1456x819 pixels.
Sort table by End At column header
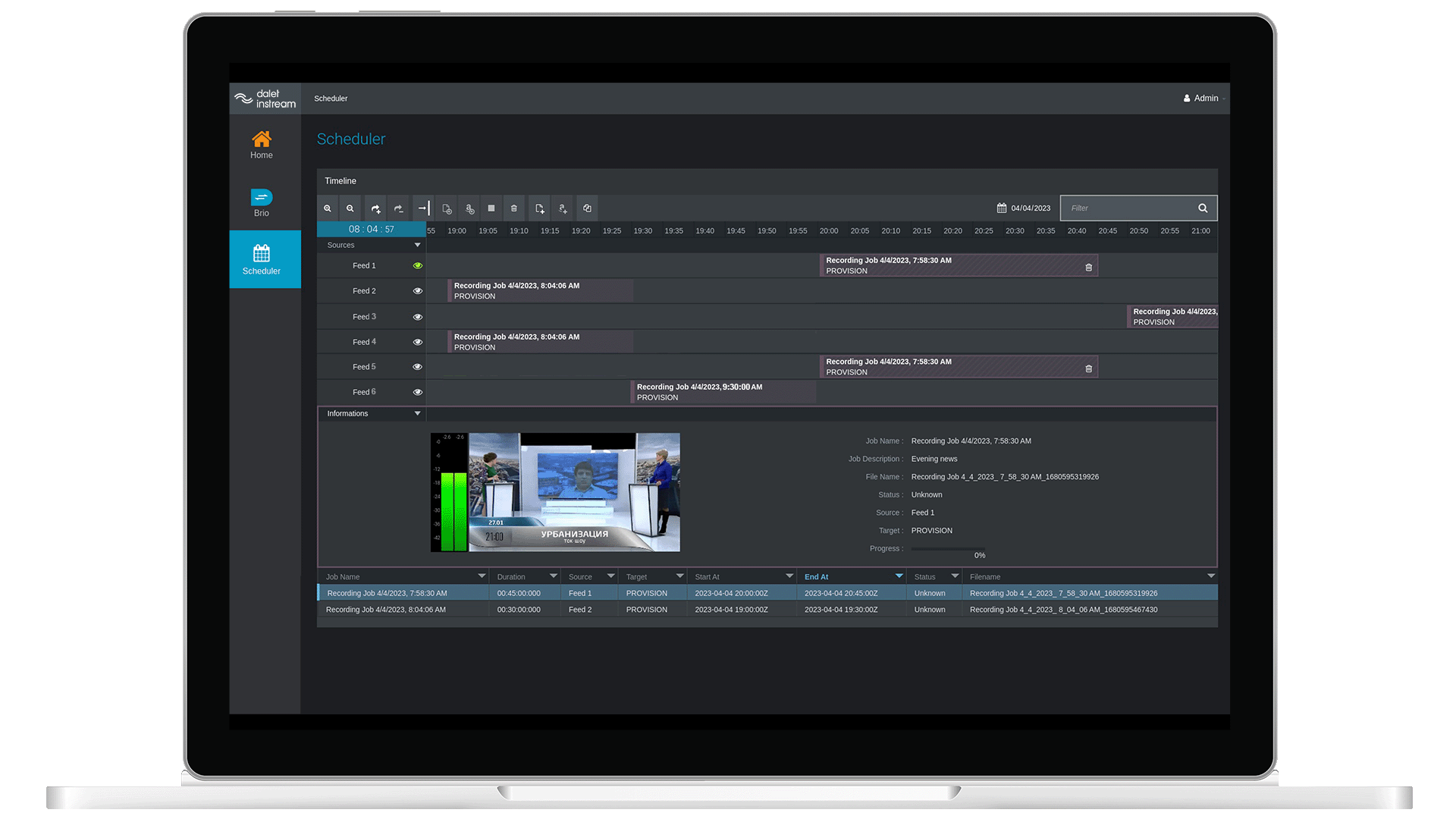point(817,577)
